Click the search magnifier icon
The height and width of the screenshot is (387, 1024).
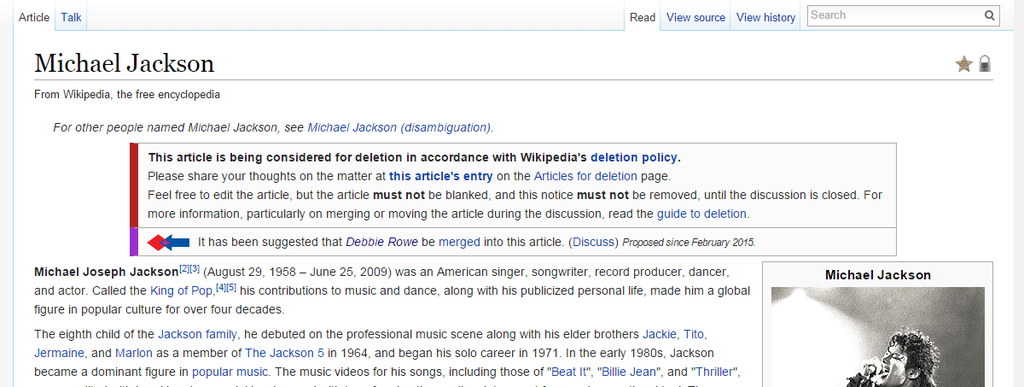[989, 16]
